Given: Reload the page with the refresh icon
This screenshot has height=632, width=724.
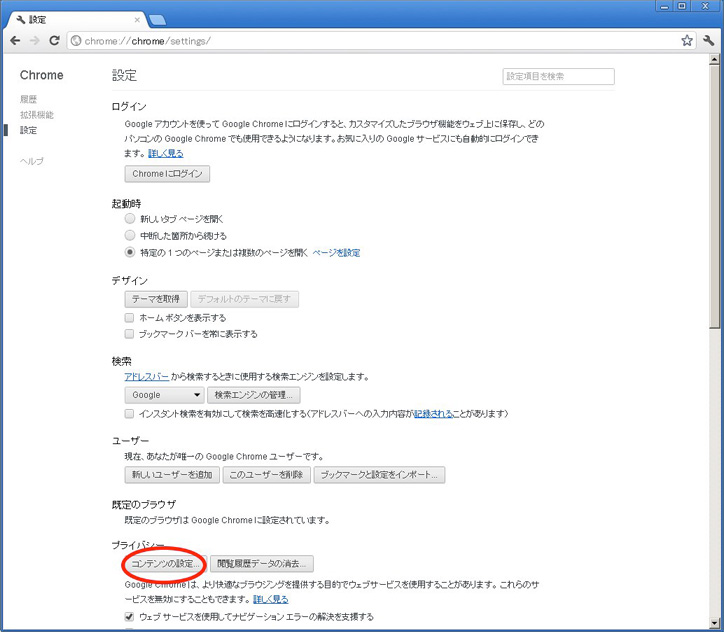Looking at the screenshot, I should click(54, 41).
